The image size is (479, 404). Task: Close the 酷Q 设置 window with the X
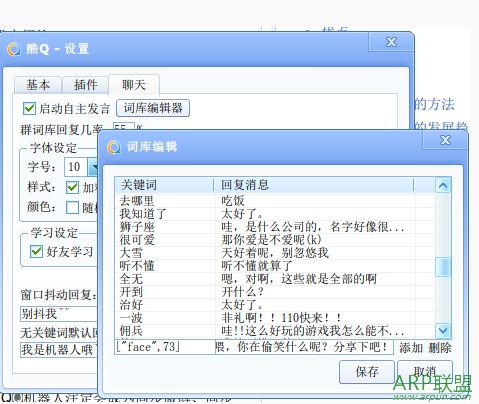[391, 42]
